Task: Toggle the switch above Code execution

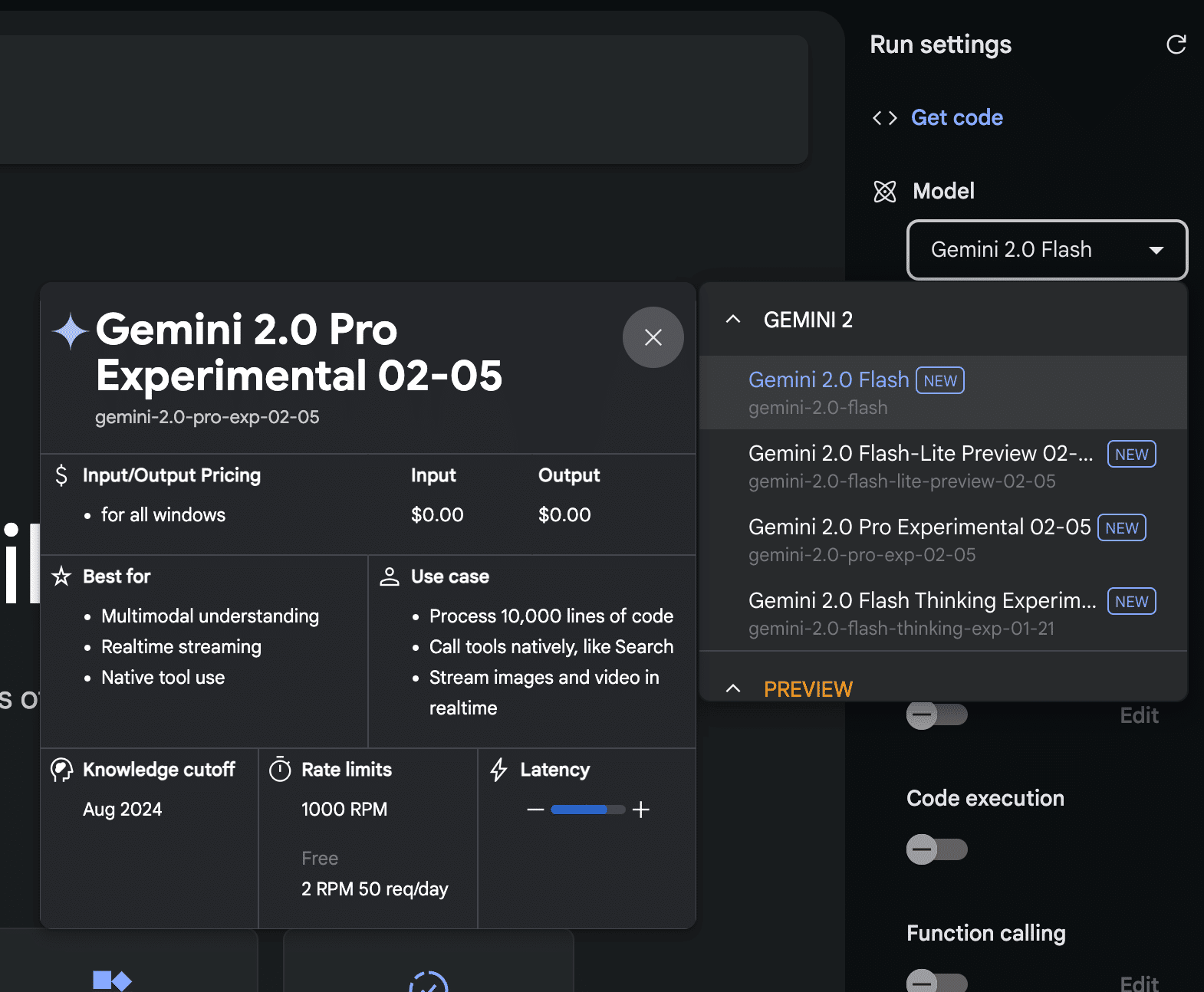Action: click(x=936, y=715)
